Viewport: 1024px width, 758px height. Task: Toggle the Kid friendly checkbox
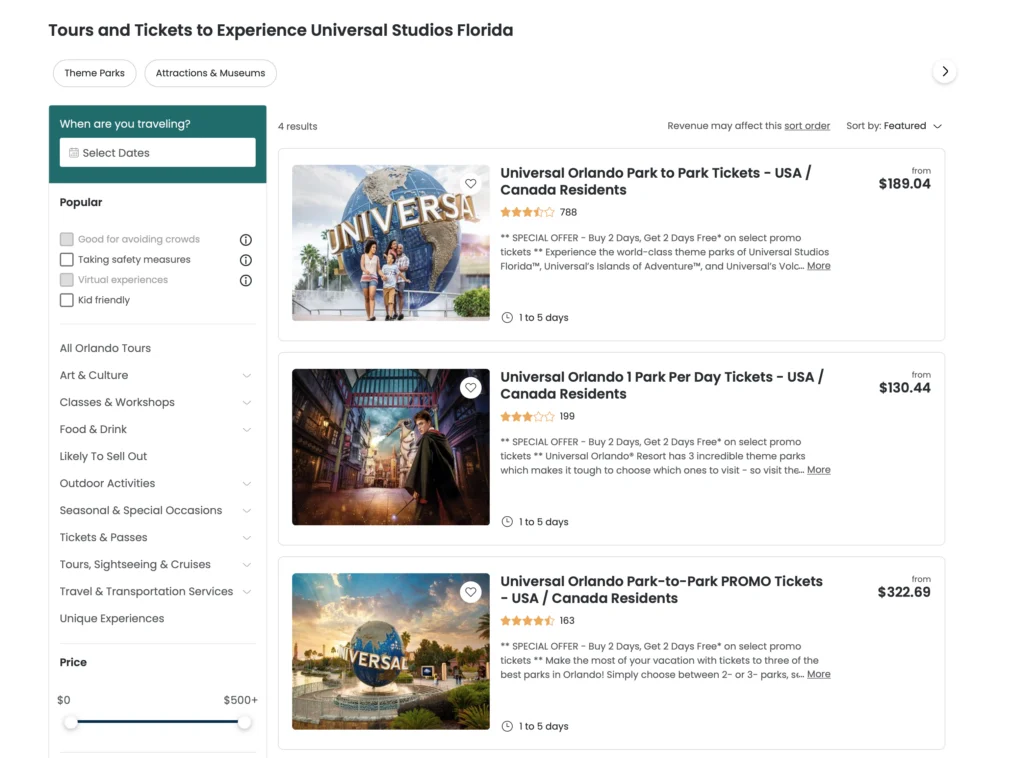(x=67, y=300)
